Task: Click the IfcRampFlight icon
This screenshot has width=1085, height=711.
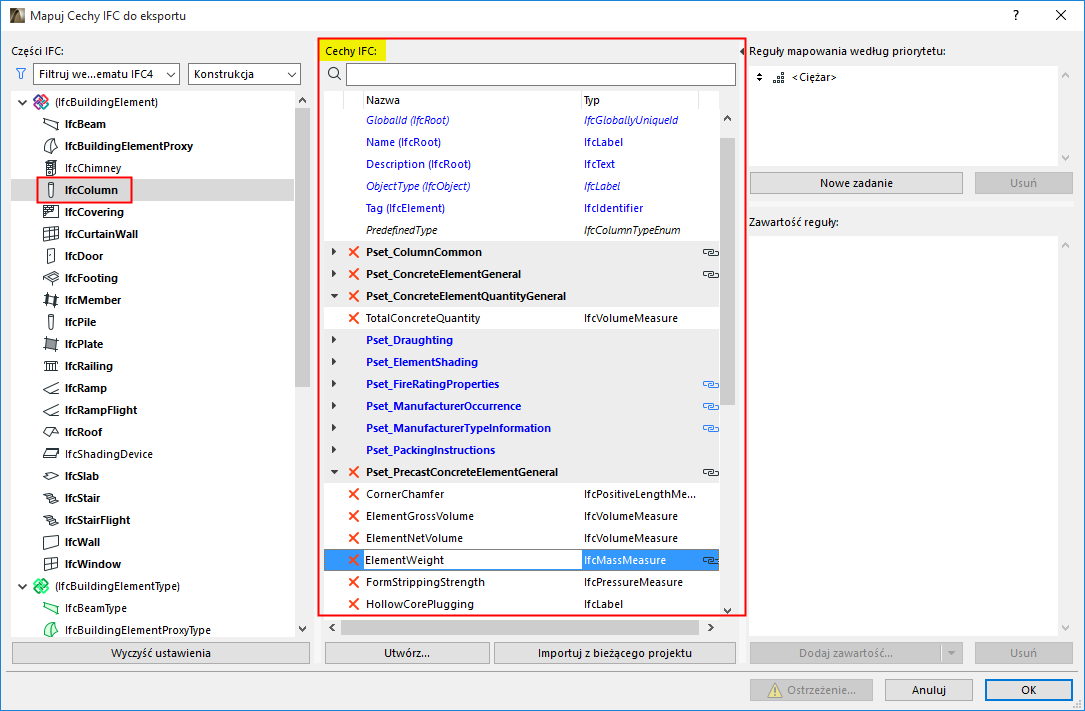Action: (51, 410)
